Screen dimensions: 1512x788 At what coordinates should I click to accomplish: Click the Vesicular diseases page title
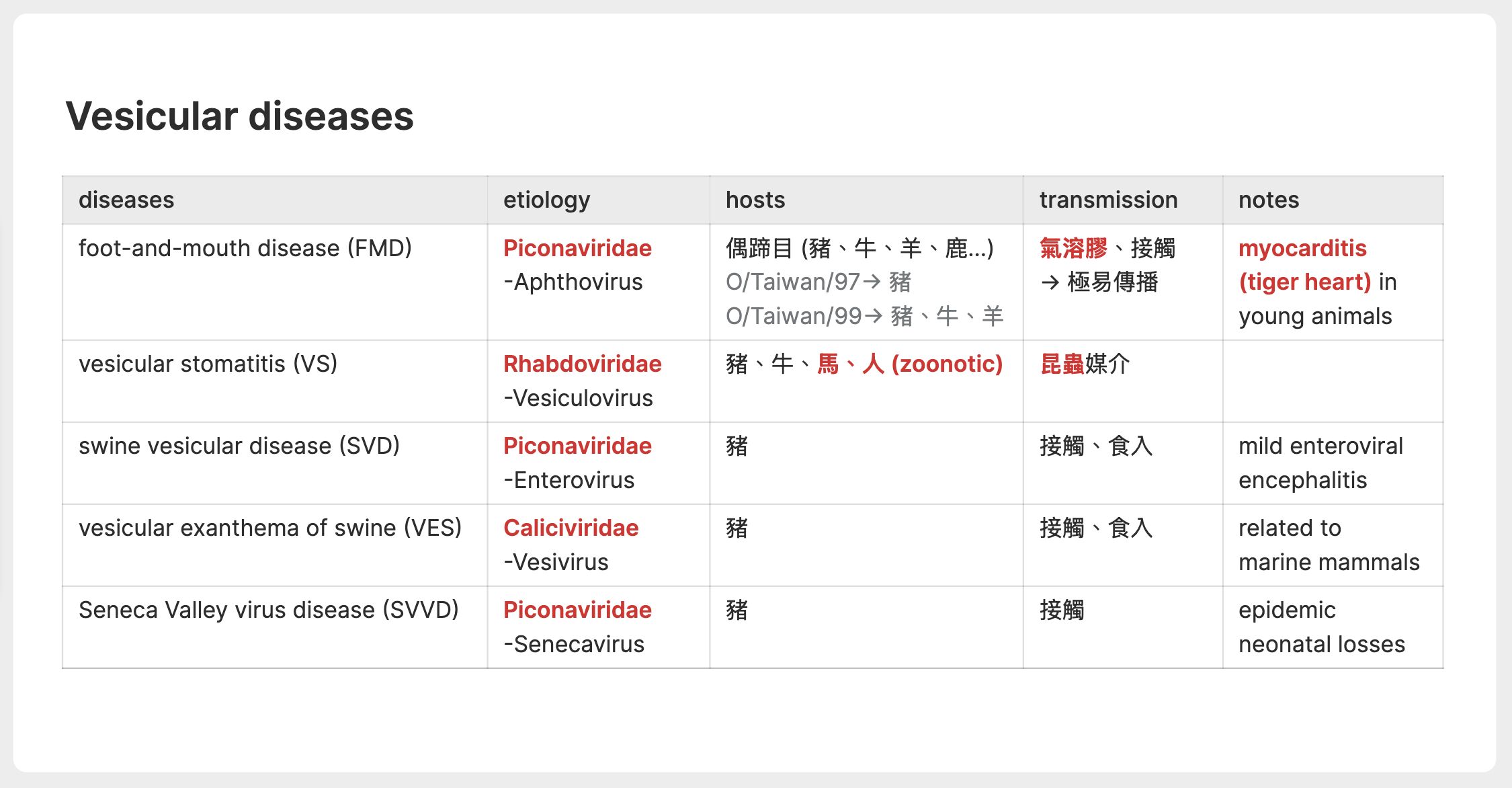coord(239,116)
